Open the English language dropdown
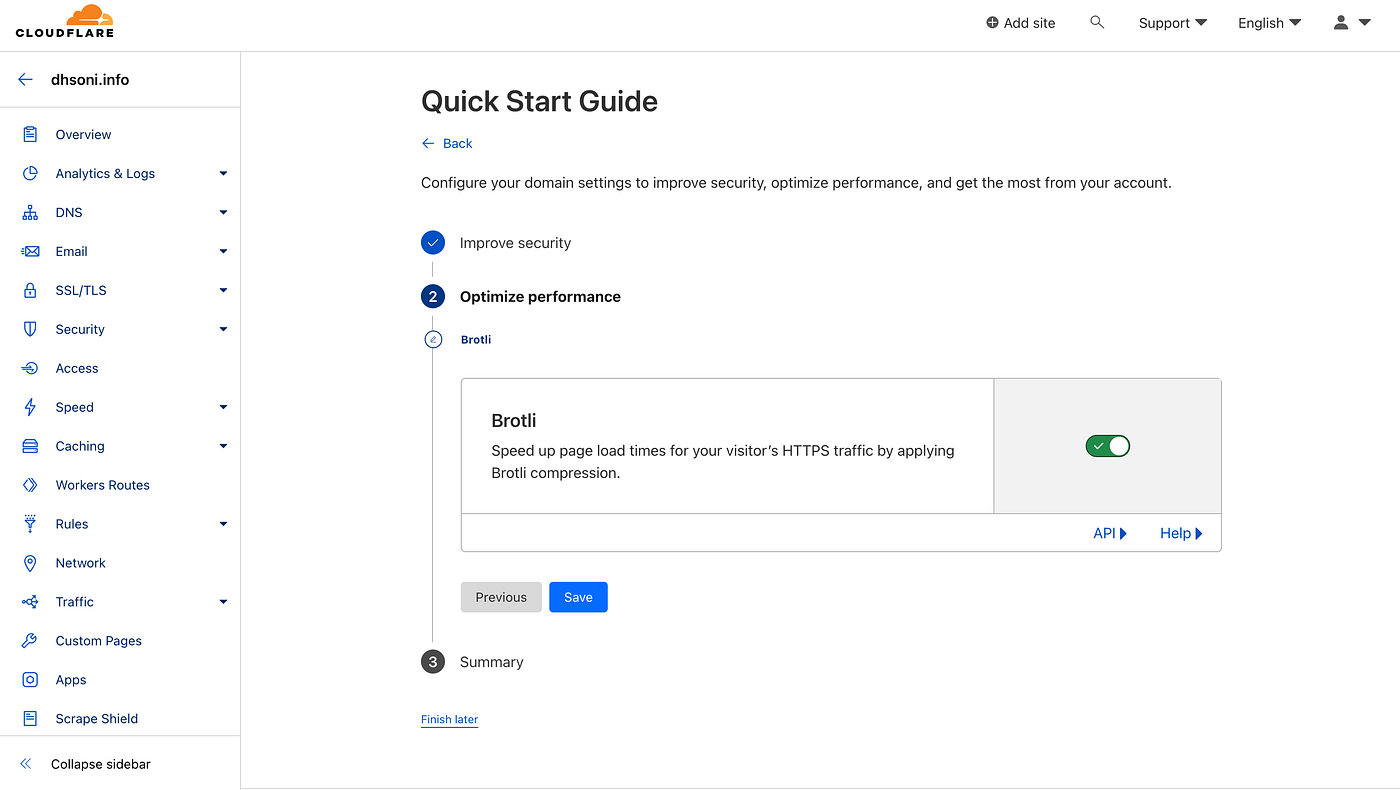 pyautogui.click(x=1270, y=23)
